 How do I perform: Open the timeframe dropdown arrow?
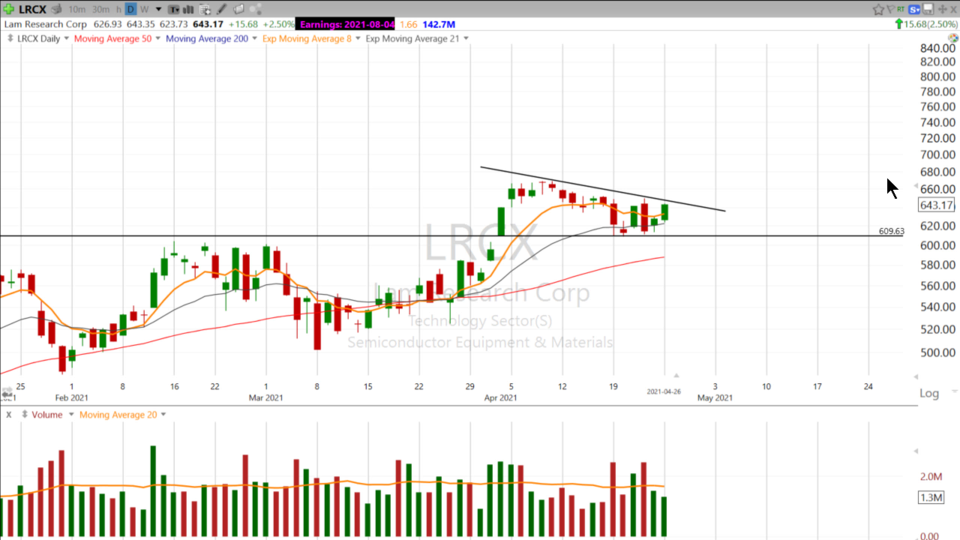click(x=159, y=9)
